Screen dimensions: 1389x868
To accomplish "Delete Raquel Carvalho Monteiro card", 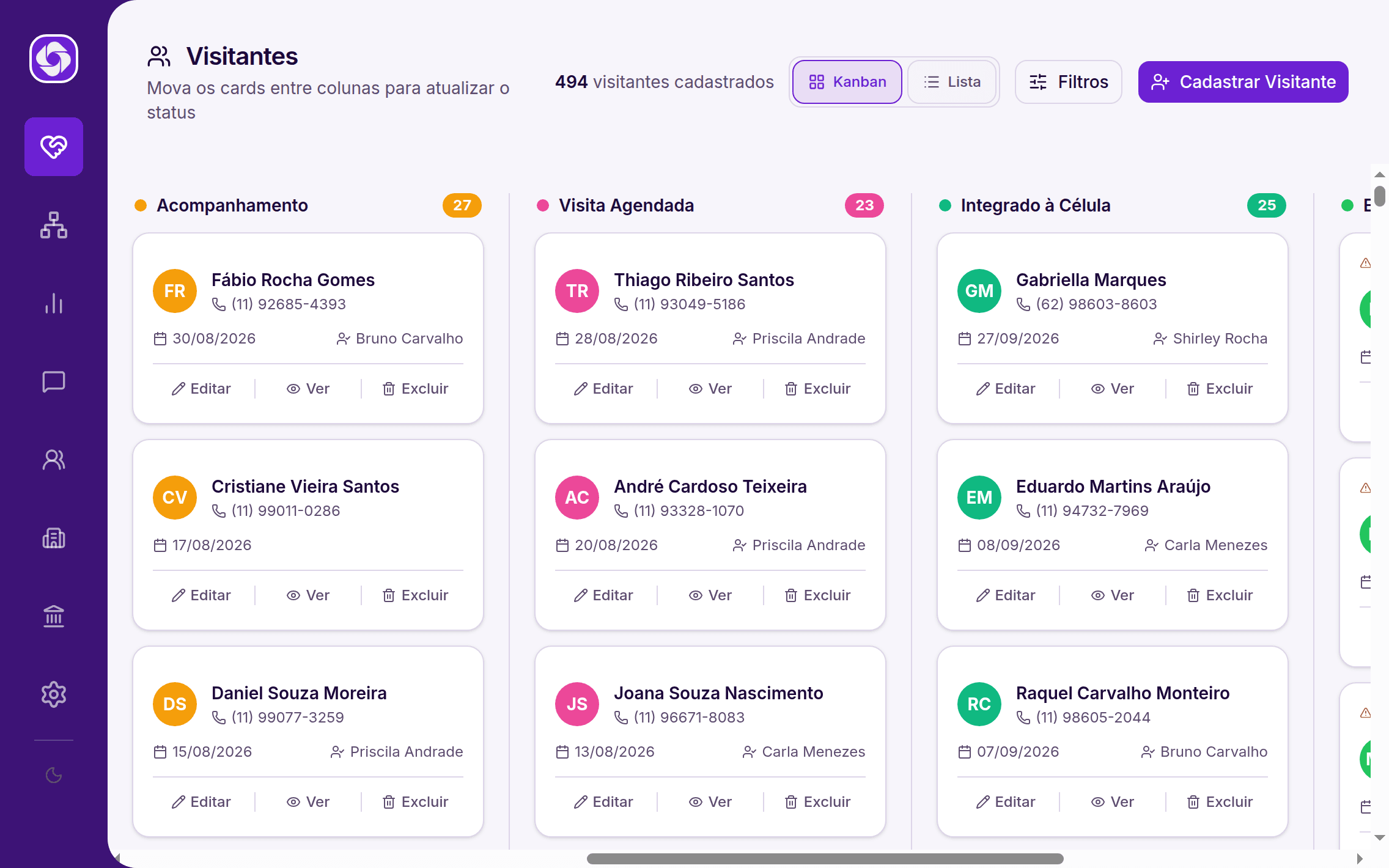I will (1220, 802).
